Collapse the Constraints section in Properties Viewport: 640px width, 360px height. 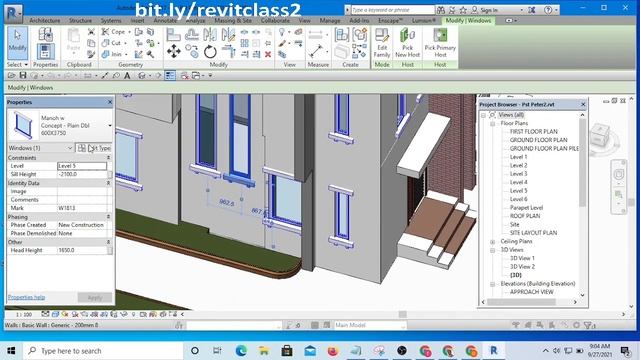109,158
